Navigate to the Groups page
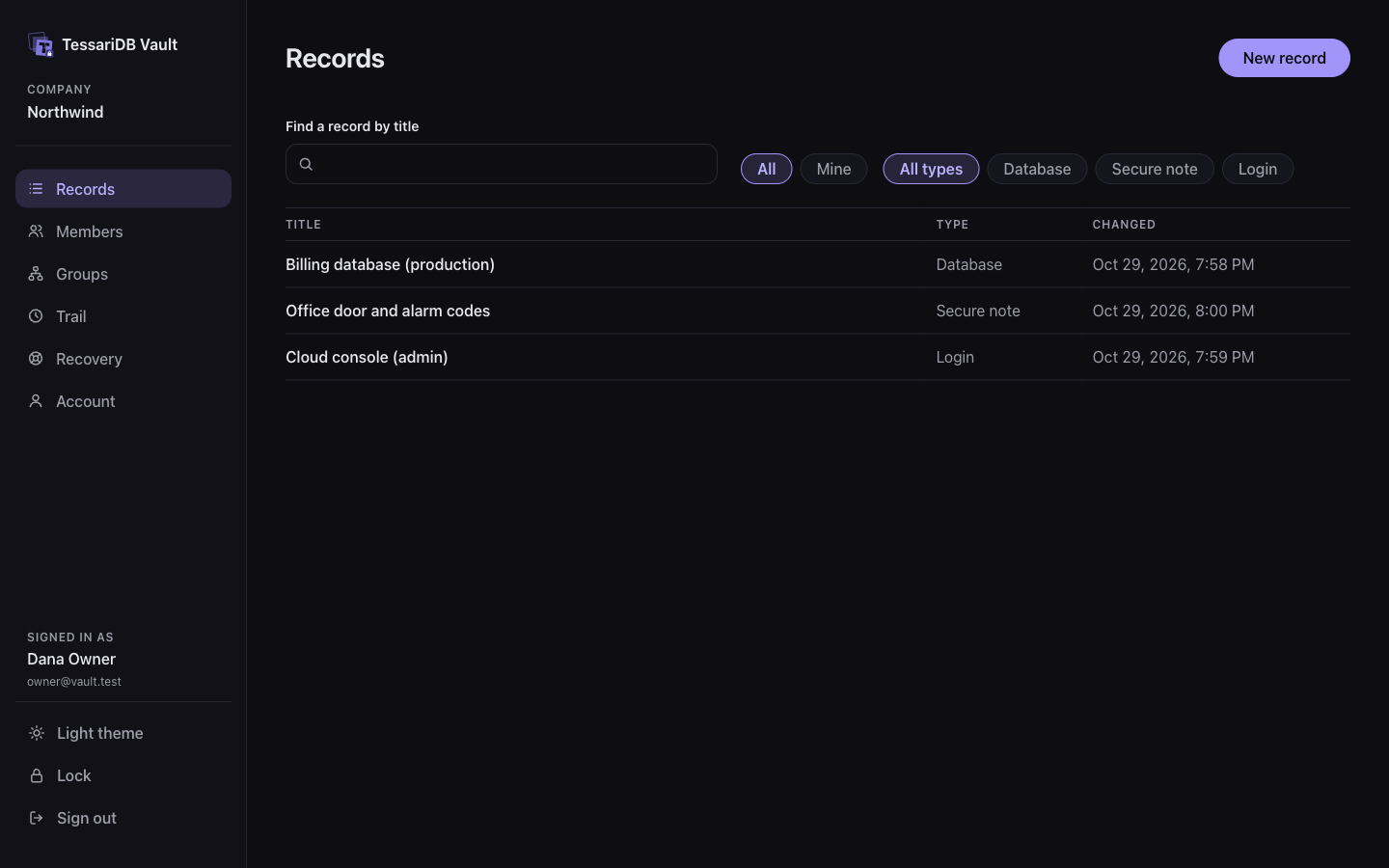 [x=123, y=274]
